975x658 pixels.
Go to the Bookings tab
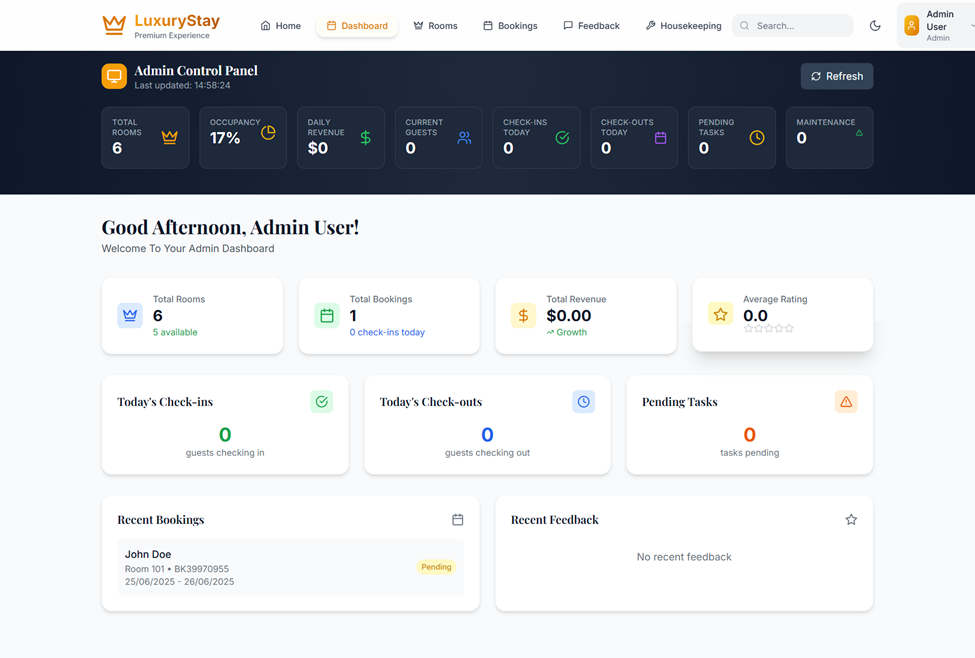[x=510, y=26]
